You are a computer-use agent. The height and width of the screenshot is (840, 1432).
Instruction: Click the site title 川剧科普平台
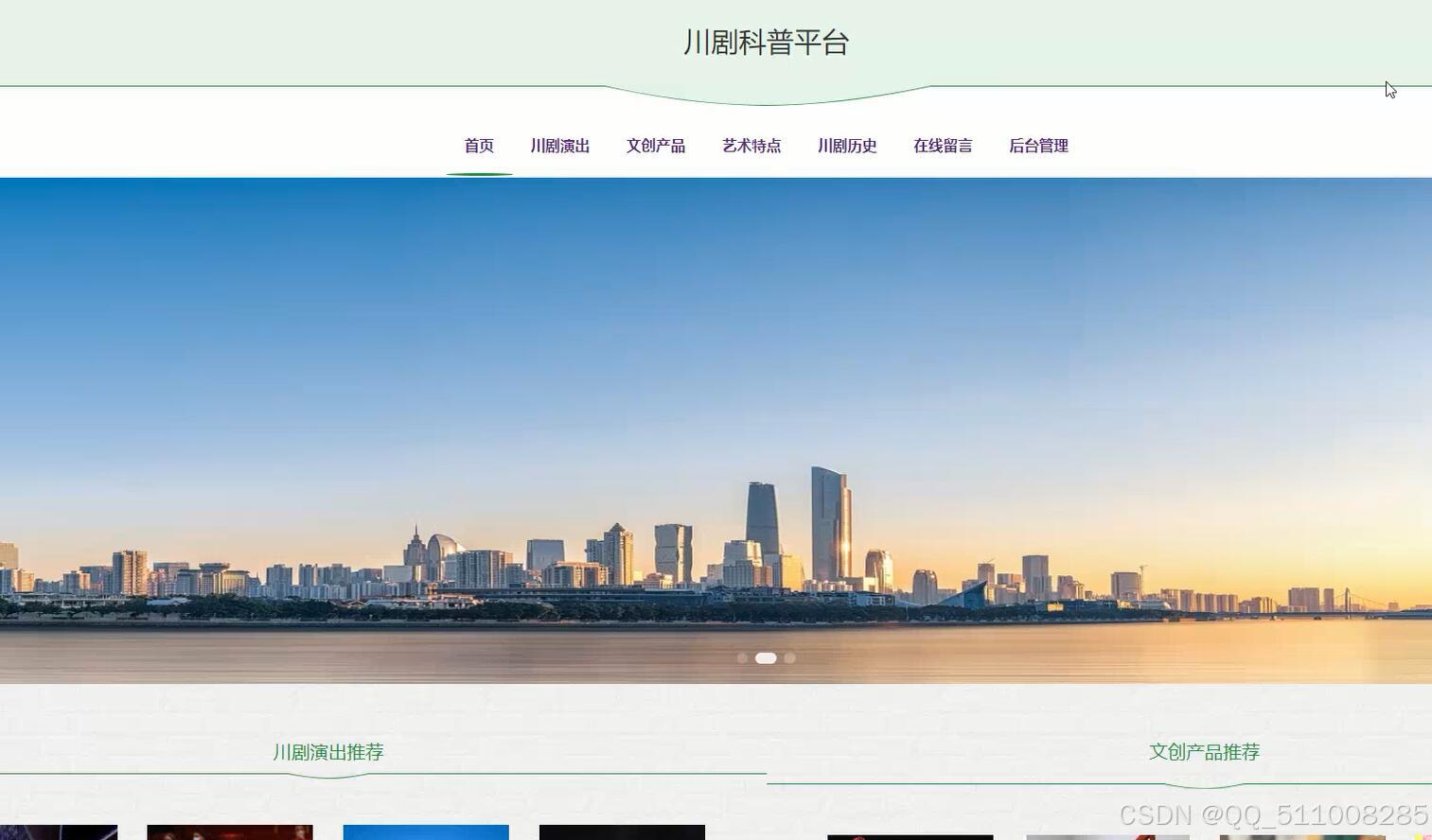[765, 43]
